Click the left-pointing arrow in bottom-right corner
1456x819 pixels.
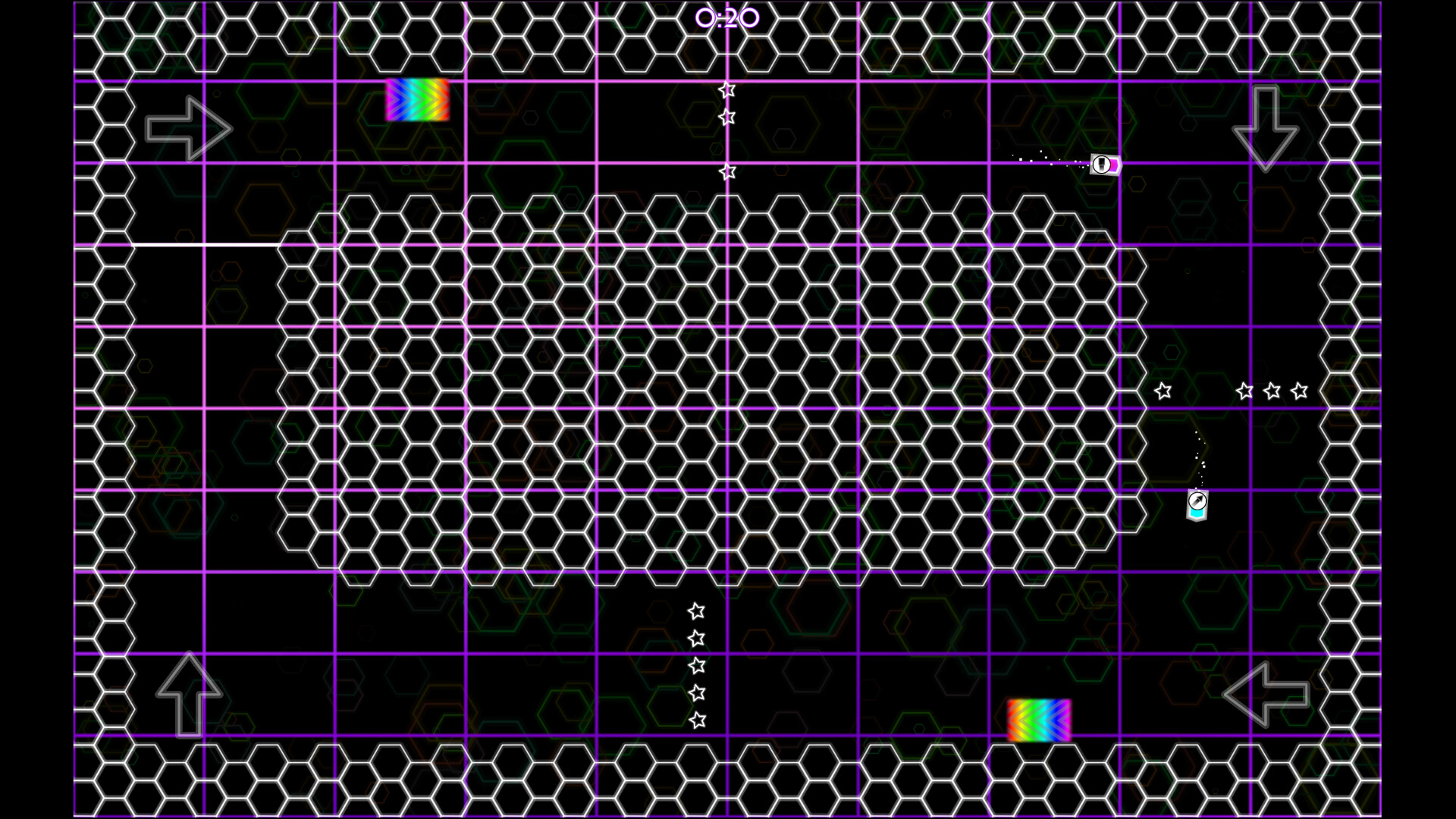tap(1266, 694)
